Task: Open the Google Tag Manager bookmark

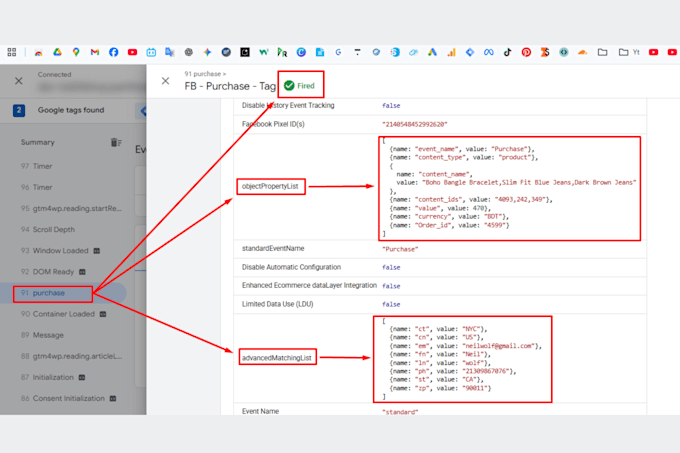Action: (x=470, y=52)
